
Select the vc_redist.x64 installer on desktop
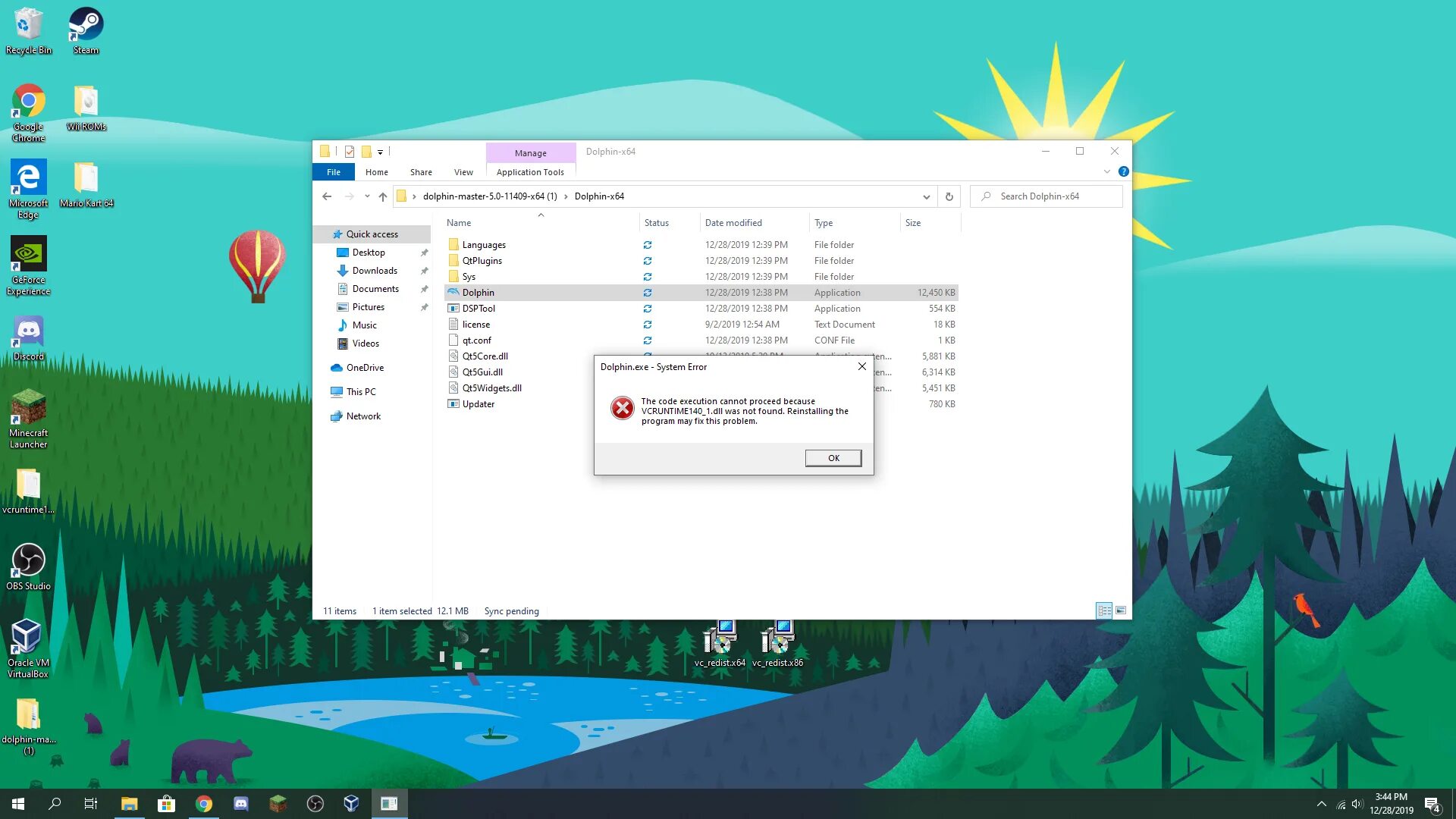tap(720, 644)
